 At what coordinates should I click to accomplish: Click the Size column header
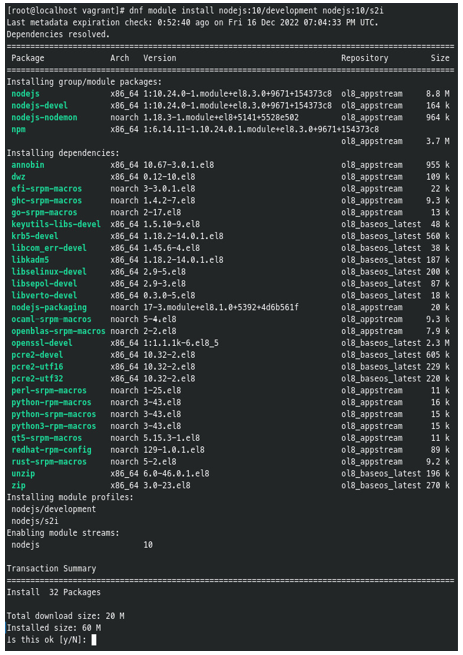pos(440,58)
